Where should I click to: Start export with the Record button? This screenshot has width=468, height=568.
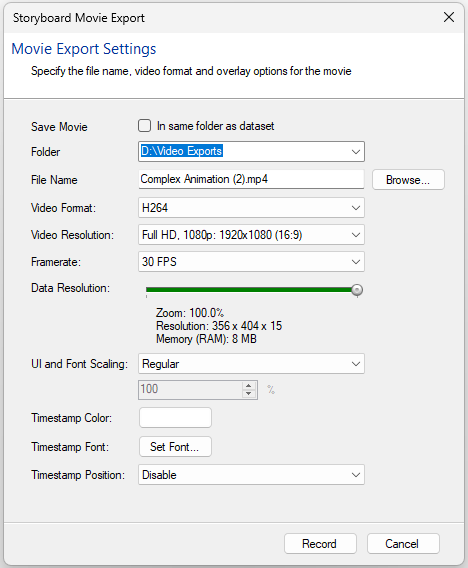click(320, 543)
